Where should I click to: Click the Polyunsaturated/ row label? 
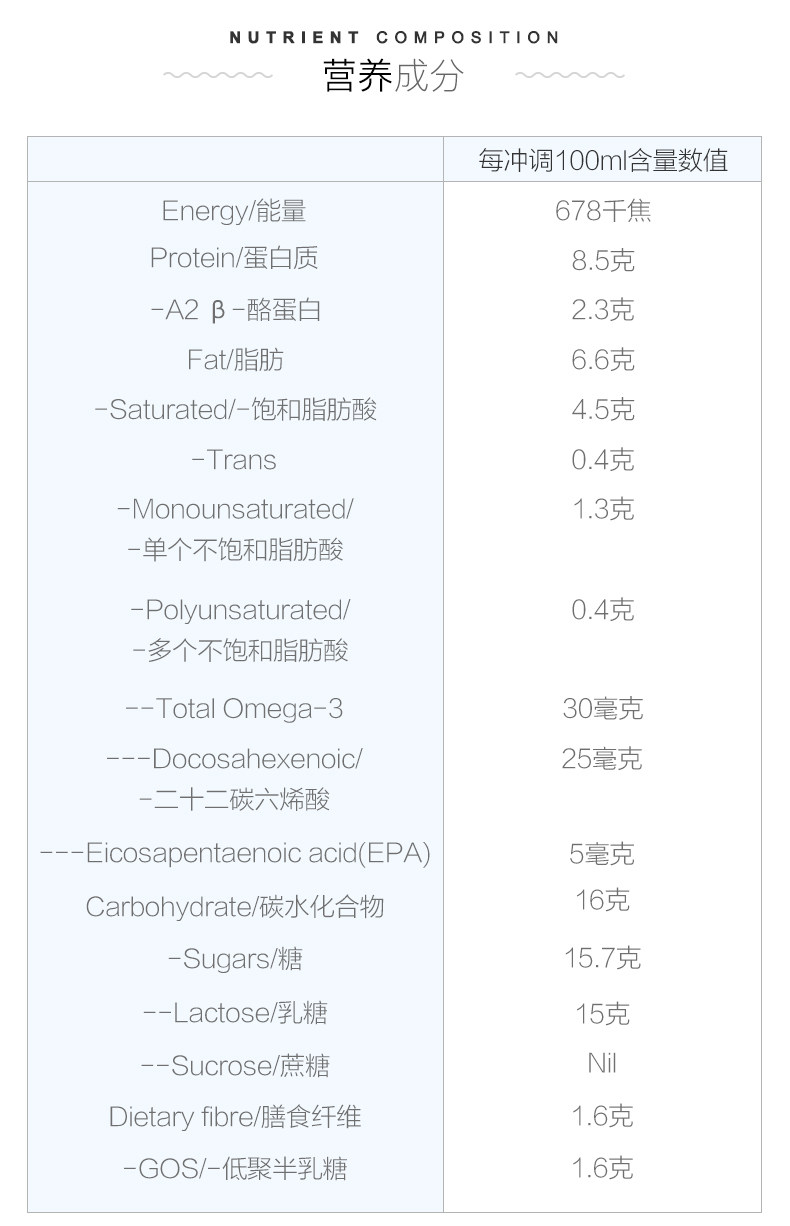(x=240, y=610)
